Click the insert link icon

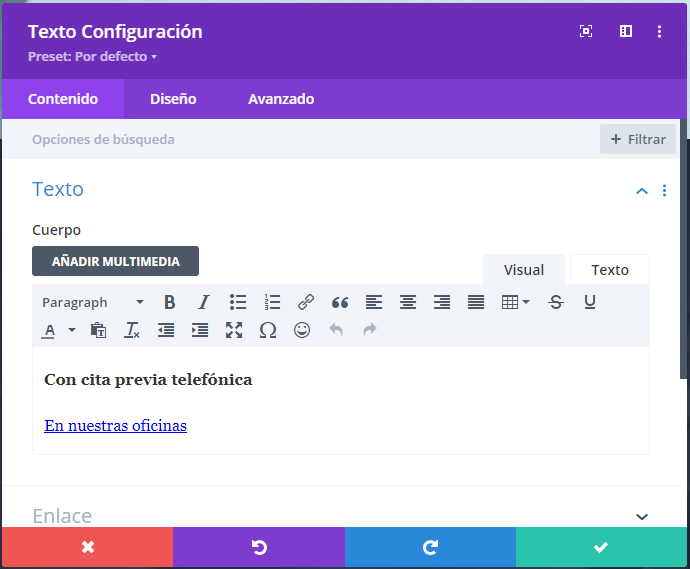tap(306, 302)
